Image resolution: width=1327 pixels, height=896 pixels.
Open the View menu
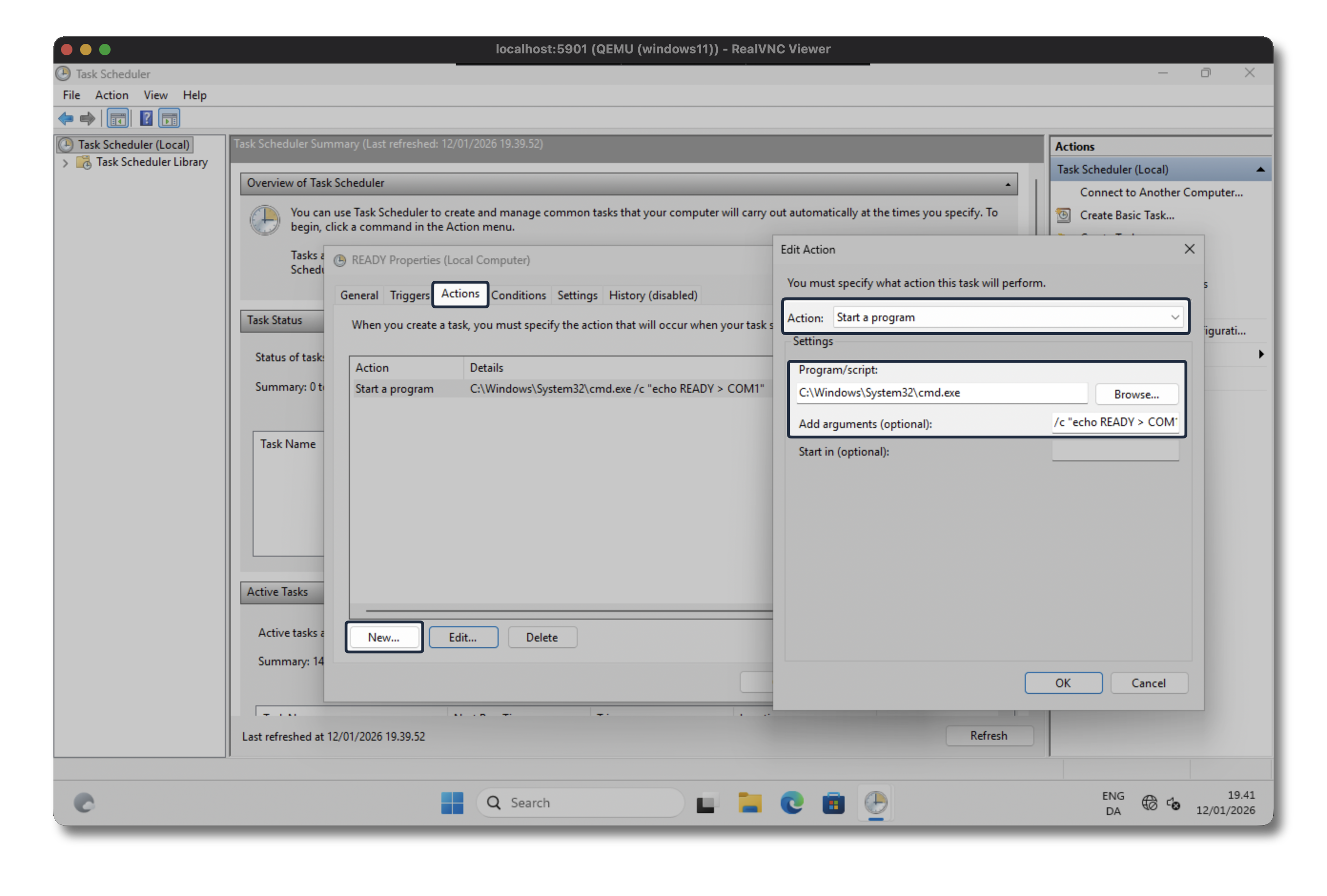point(155,95)
